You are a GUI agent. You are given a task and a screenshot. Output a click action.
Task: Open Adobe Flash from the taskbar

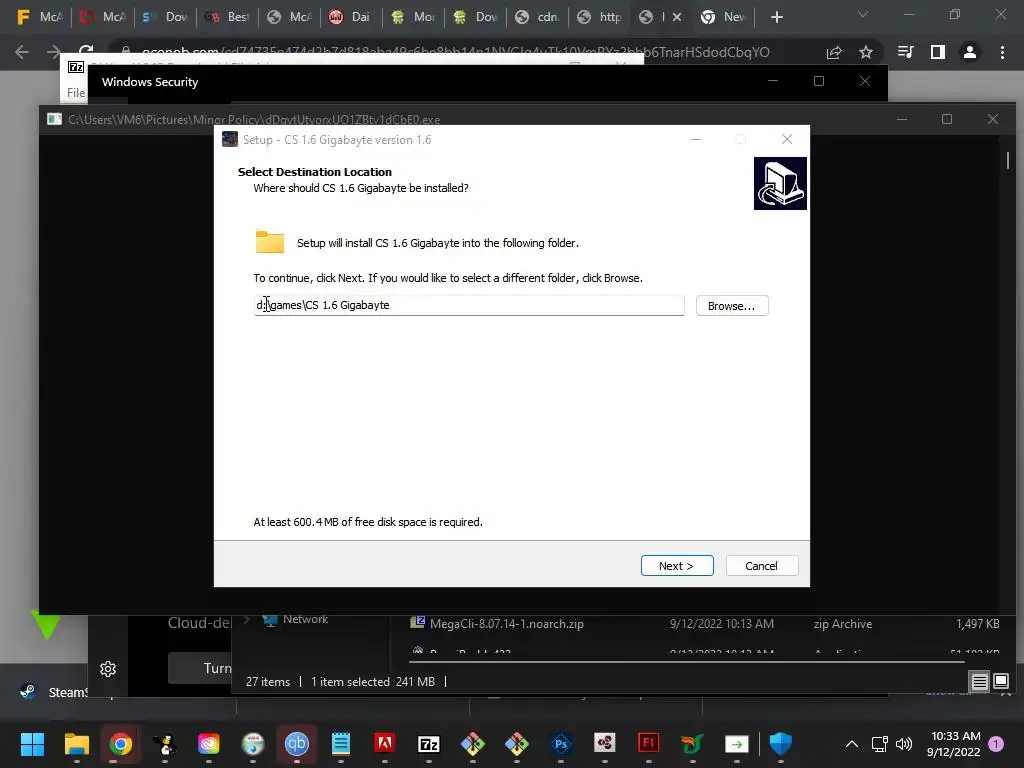coord(648,743)
